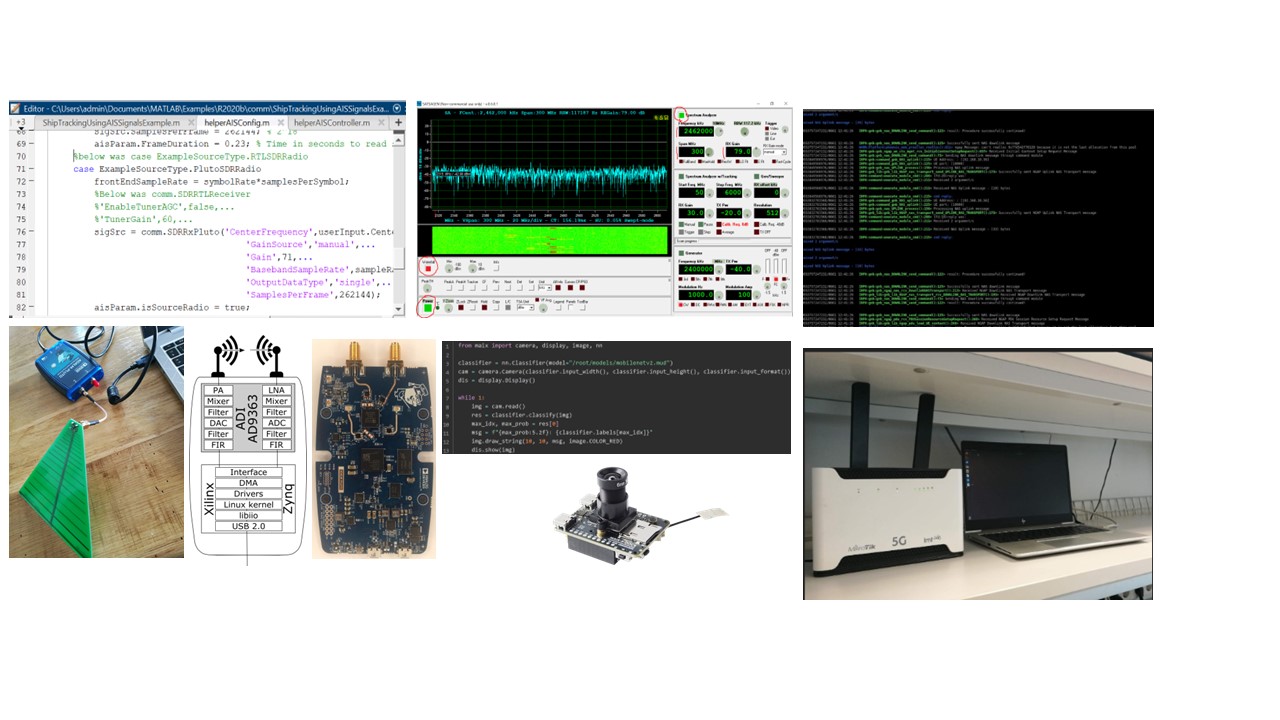Click the knob beside the Stop Freq field

tap(747, 193)
